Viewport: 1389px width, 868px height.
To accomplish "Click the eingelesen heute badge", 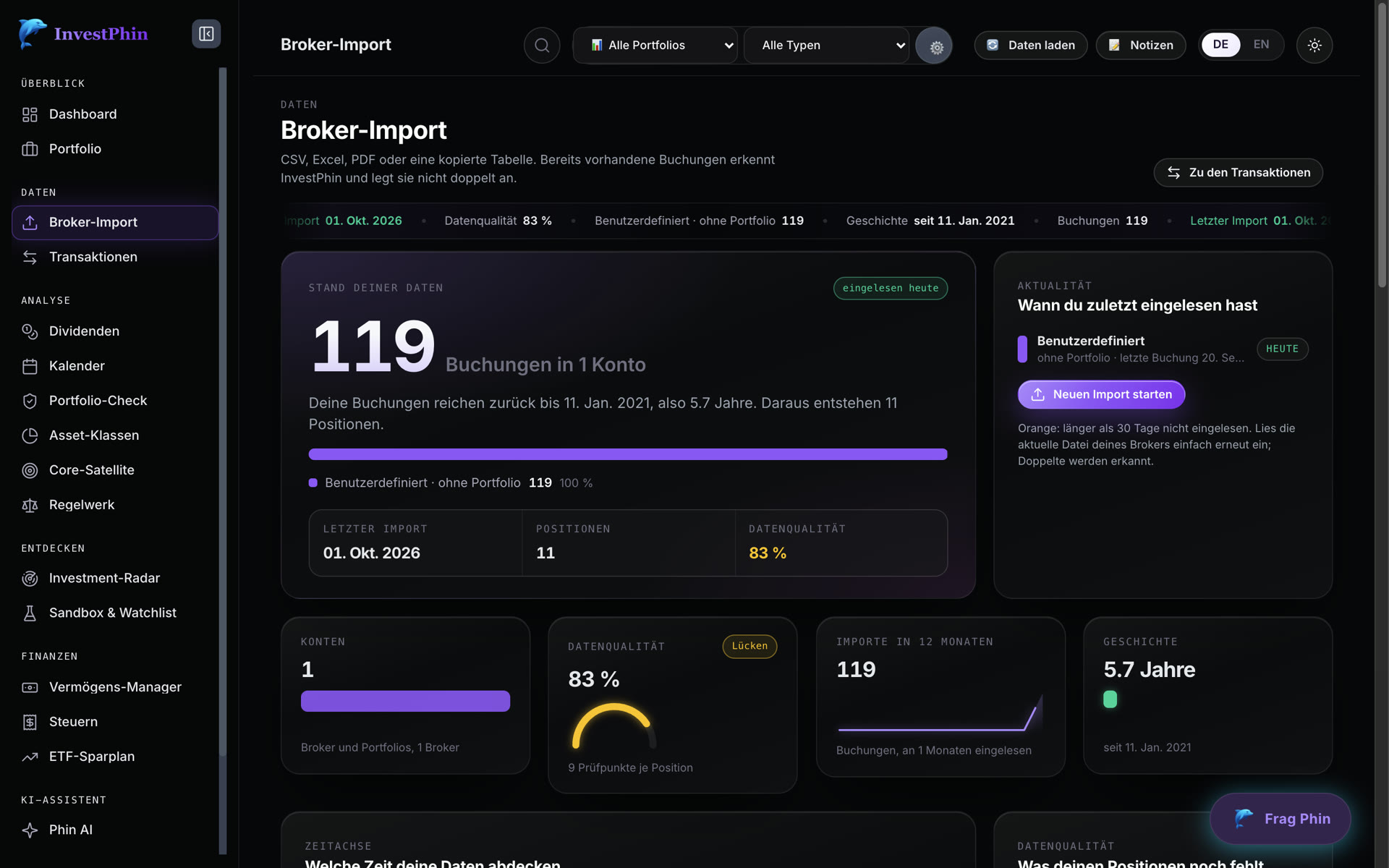I will 891,288.
